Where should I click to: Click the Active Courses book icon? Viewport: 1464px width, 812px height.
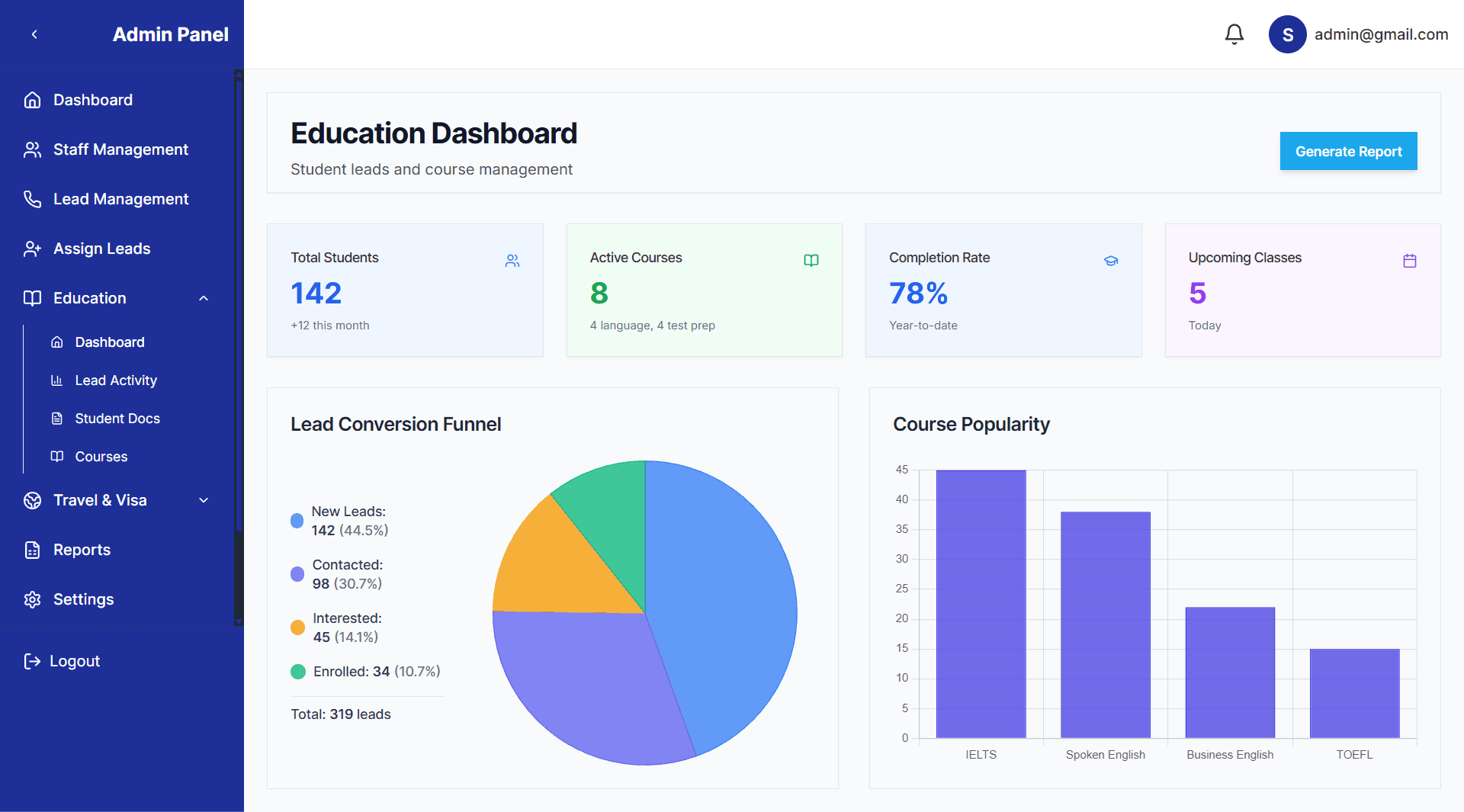[811, 261]
